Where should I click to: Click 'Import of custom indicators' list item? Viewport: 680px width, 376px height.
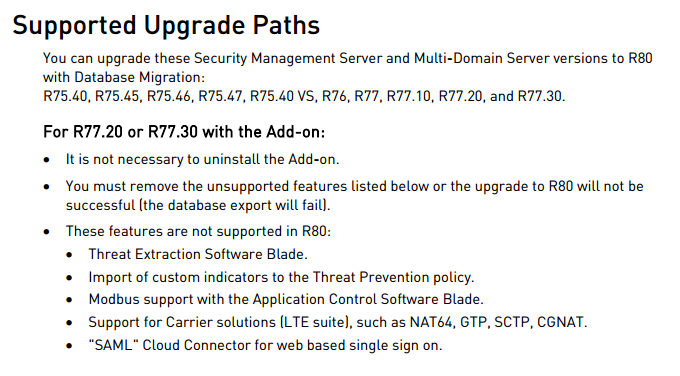coord(281,277)
